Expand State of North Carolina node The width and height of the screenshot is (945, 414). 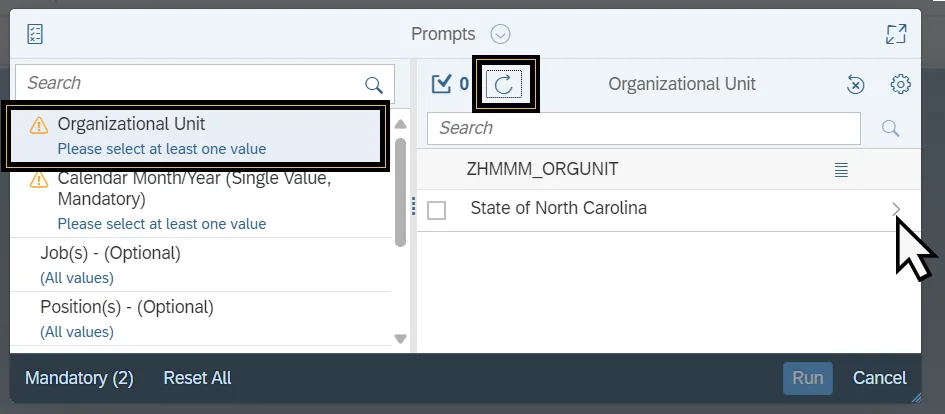[x=896, y=209]
